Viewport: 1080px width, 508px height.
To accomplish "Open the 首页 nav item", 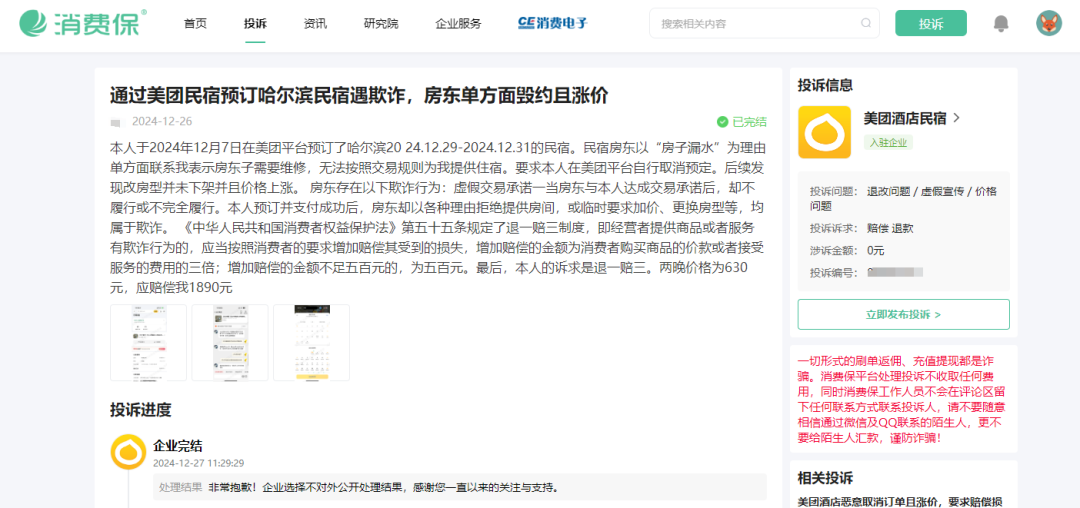I will coord(195,24).
